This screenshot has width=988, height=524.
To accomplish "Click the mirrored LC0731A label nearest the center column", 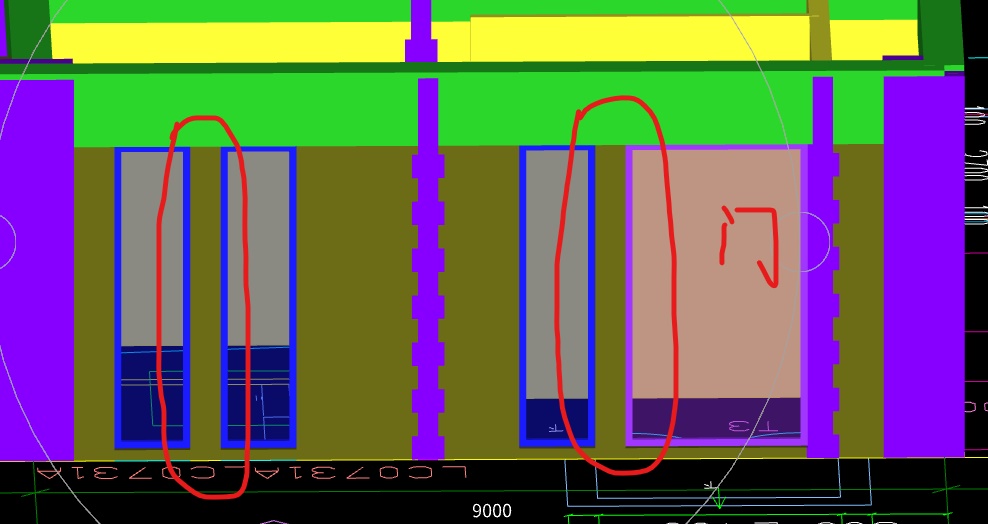I will point(359,472).
